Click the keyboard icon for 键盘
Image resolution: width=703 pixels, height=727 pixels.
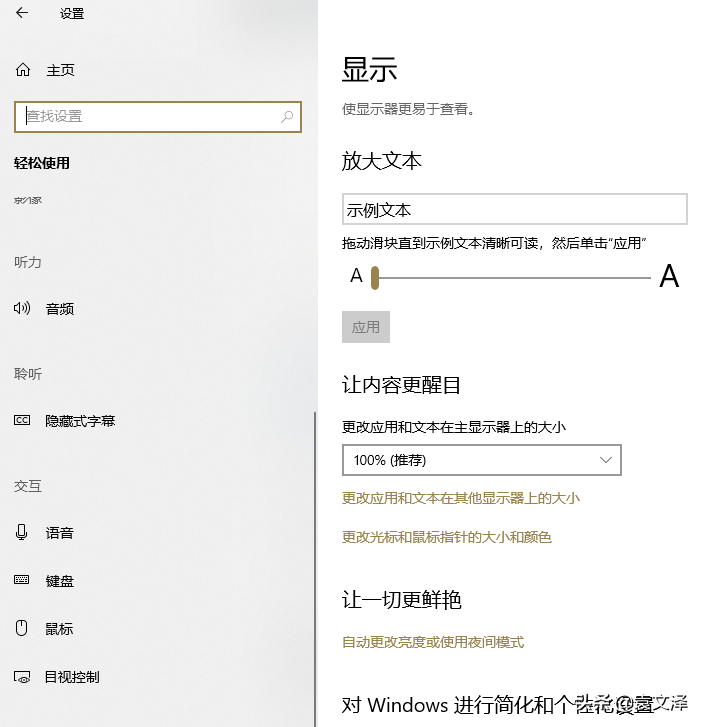click(22, 581)
